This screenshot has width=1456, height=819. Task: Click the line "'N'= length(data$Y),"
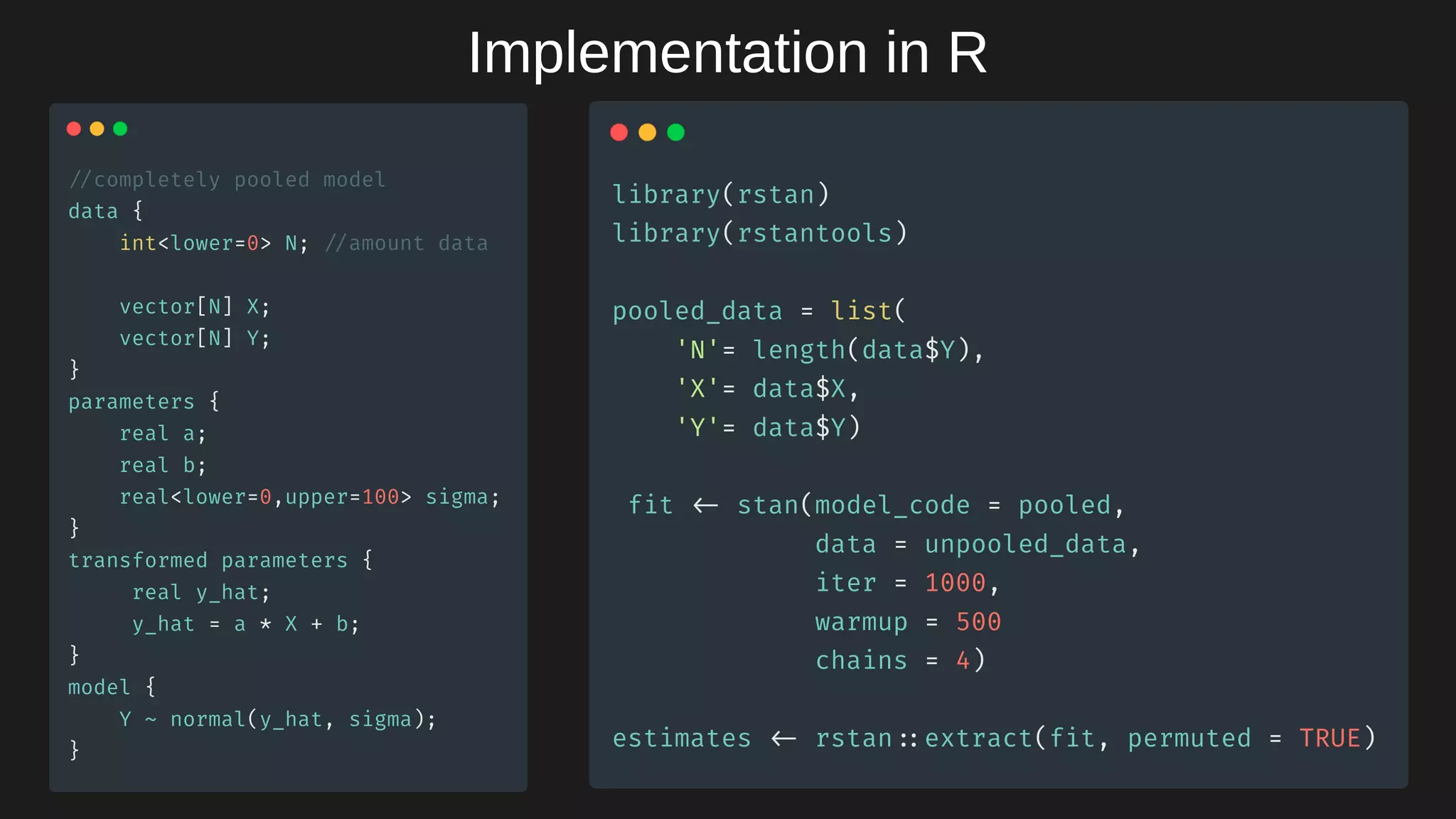(x=830, y=350)
